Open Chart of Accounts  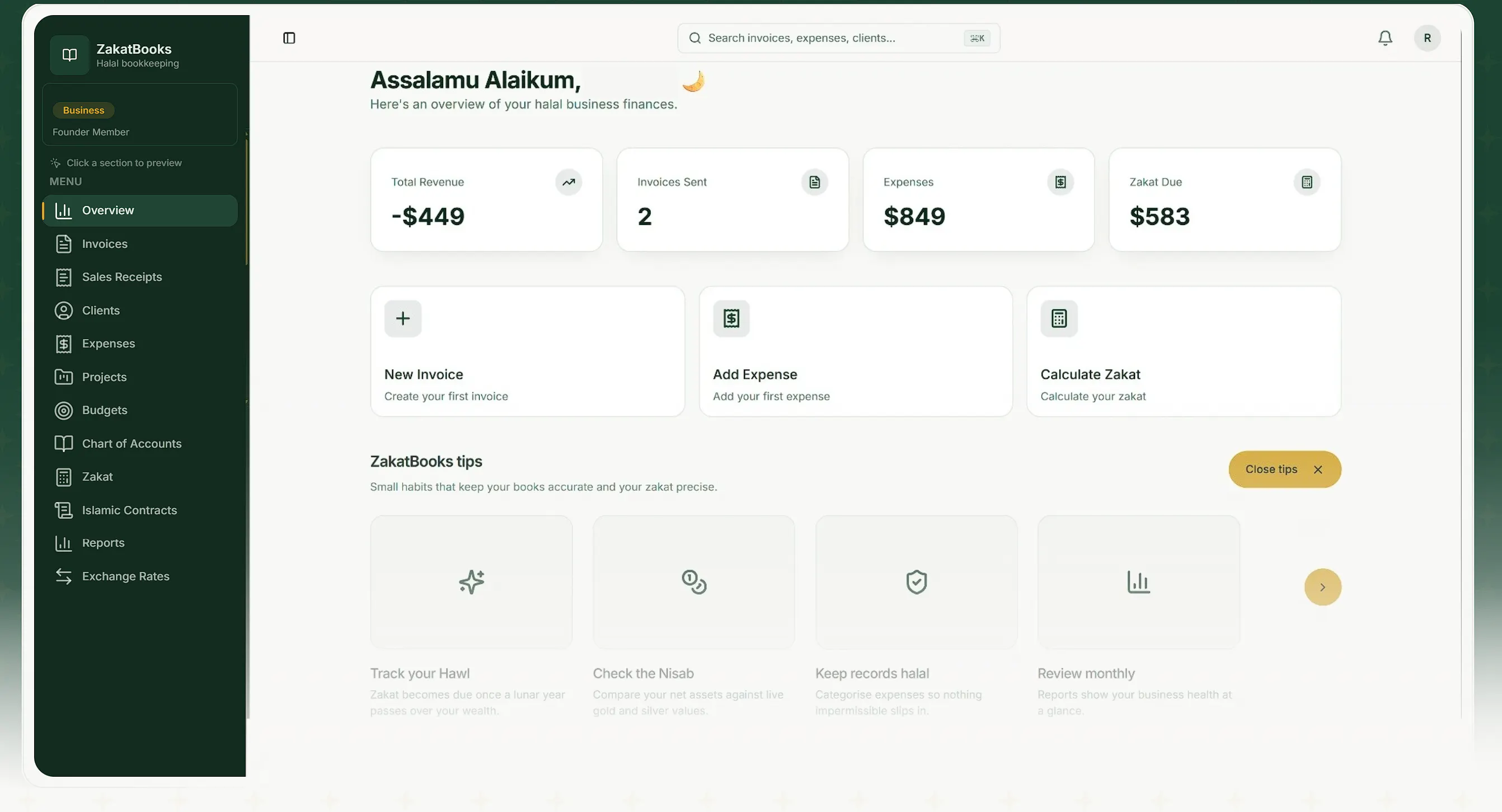140,444
